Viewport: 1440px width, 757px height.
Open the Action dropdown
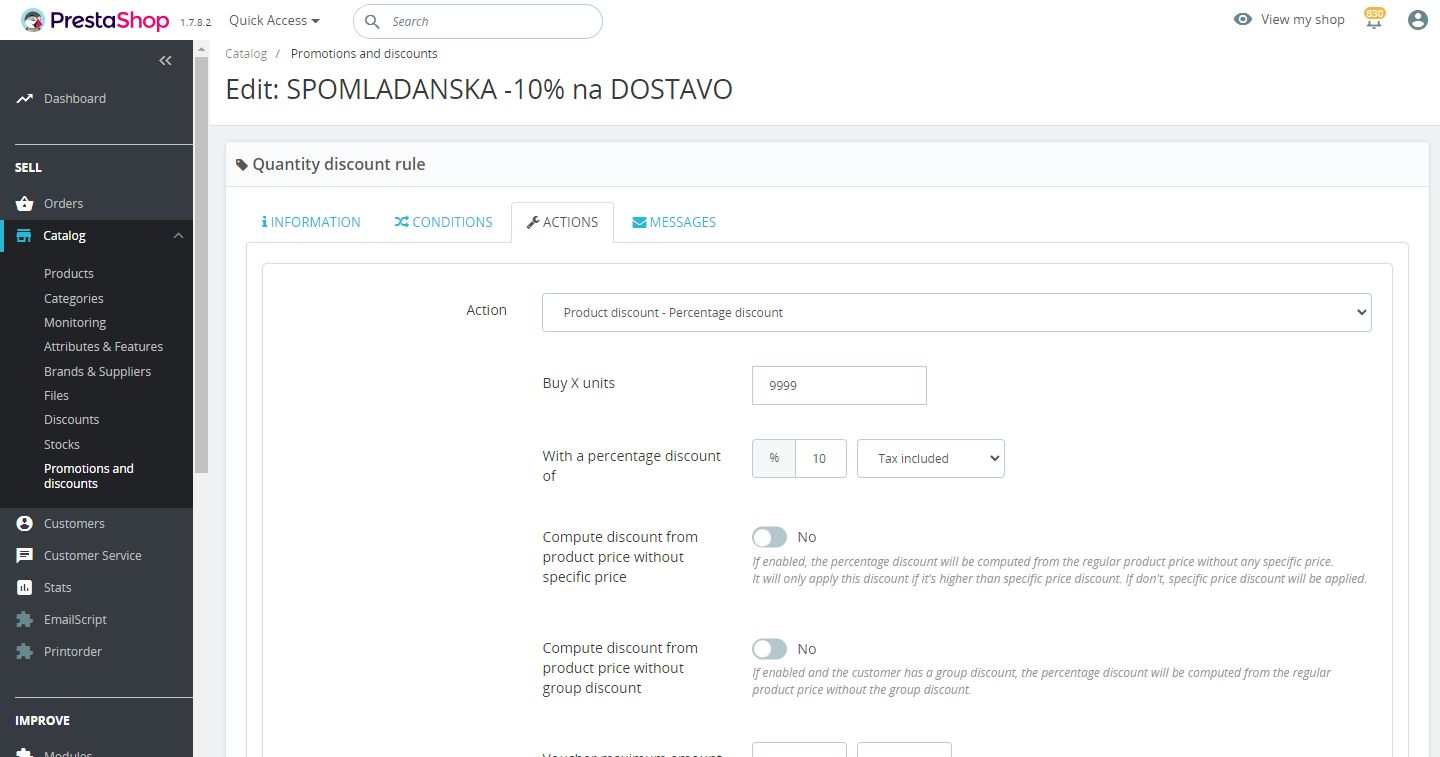tap(957, 312)
